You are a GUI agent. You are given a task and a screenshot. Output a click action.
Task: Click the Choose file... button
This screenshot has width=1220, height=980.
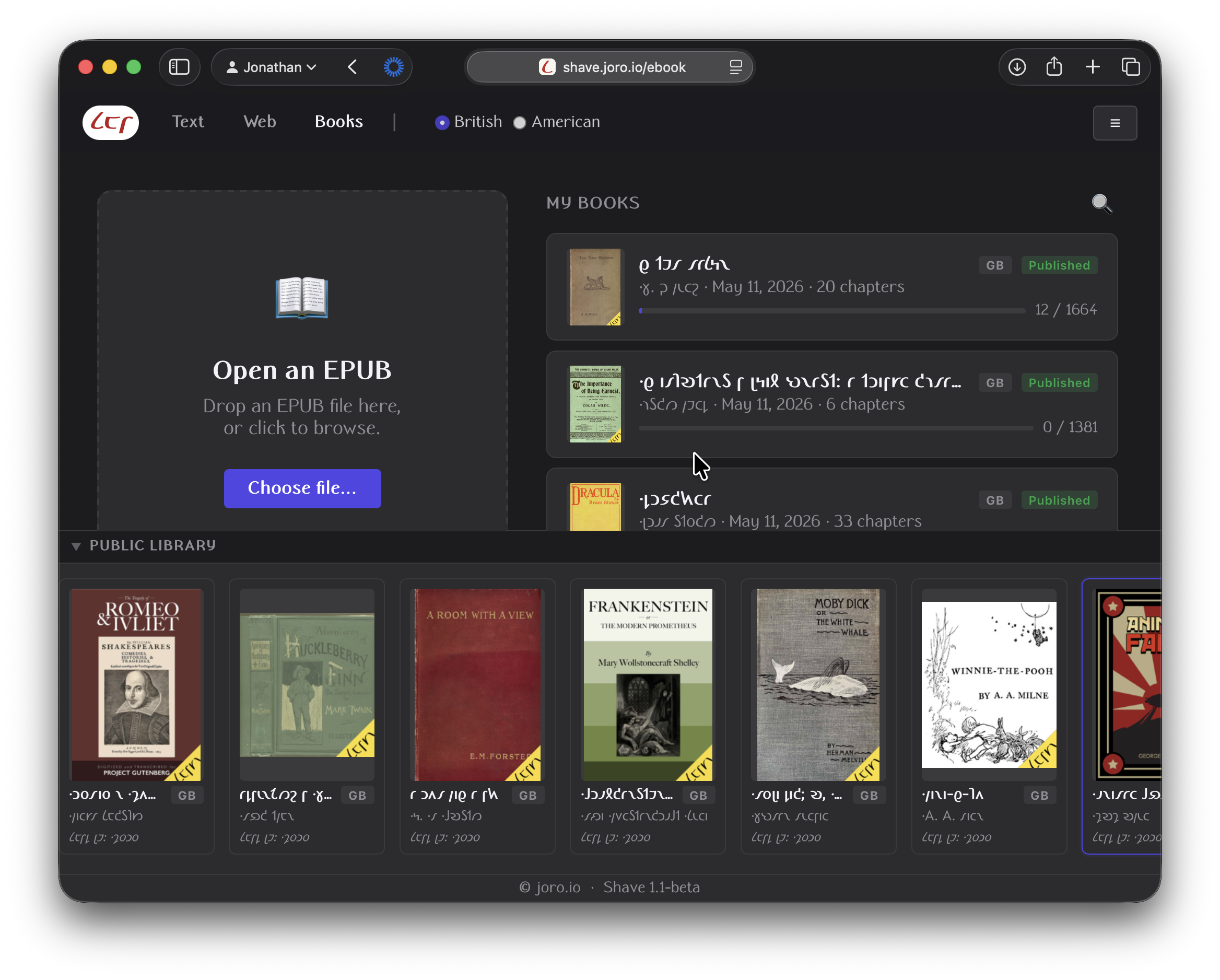point(302,488)
